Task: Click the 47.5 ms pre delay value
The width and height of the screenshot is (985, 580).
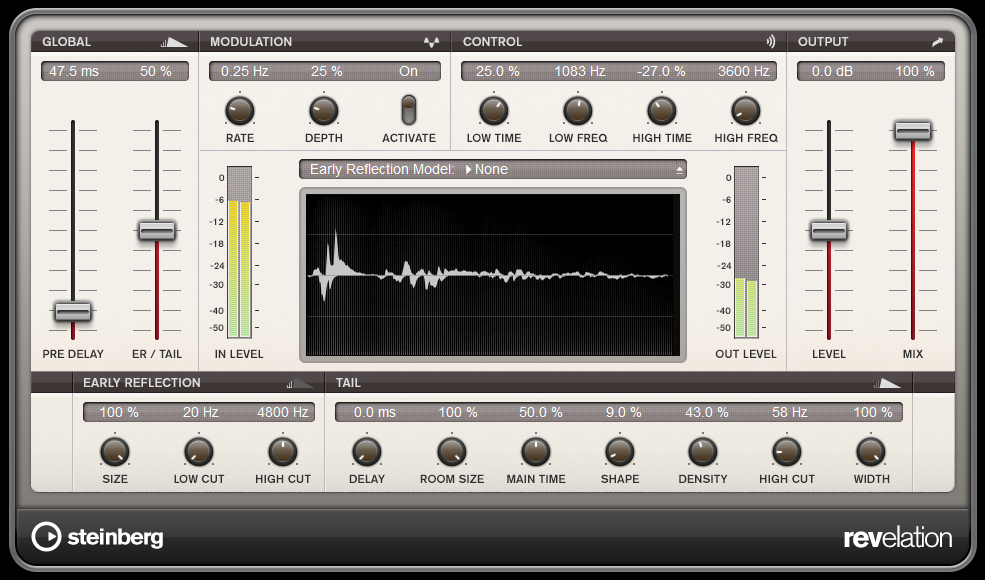Action: 74,72
